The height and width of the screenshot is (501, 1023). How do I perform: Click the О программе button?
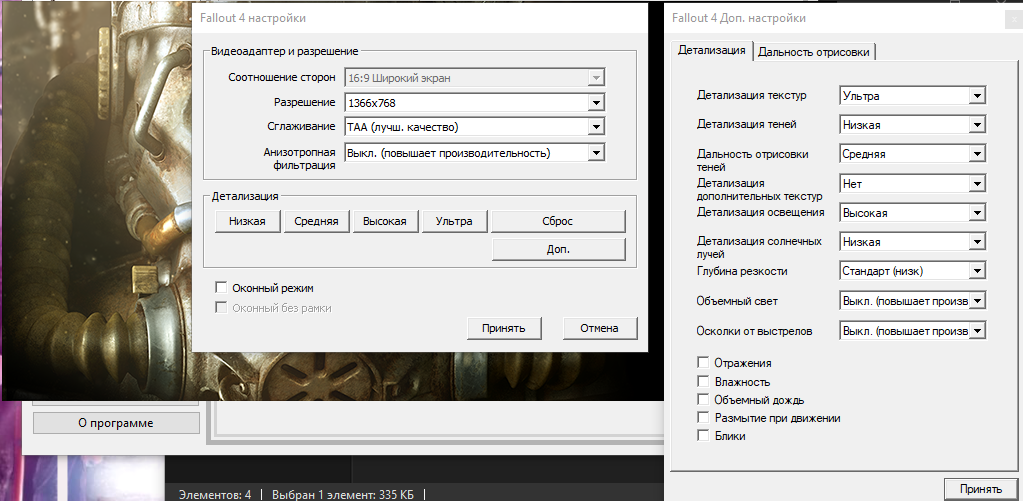(x=116, y=423)
